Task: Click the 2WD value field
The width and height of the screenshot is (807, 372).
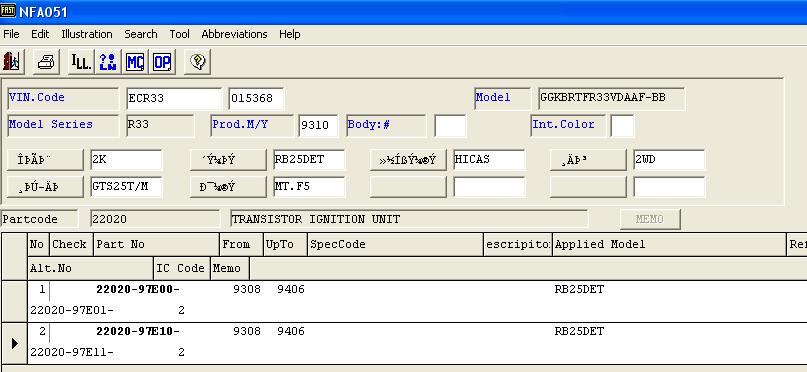Action: tap(669, 160)
